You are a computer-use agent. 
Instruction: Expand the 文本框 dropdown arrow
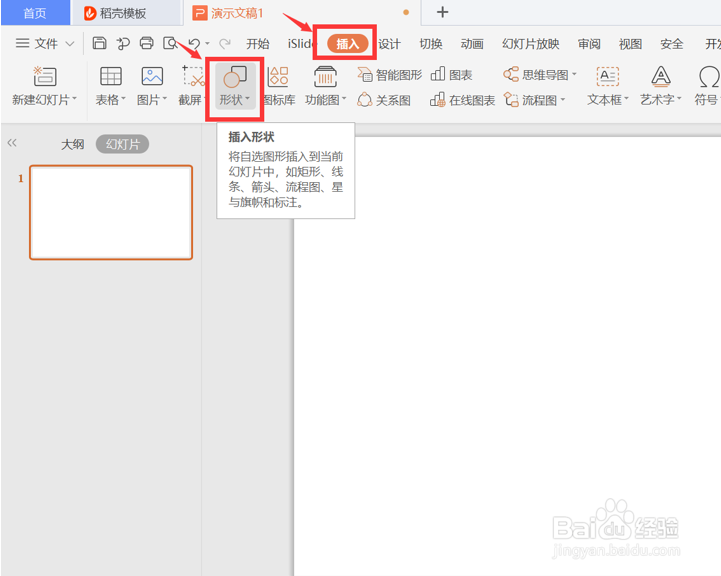(x=626, y=98)
